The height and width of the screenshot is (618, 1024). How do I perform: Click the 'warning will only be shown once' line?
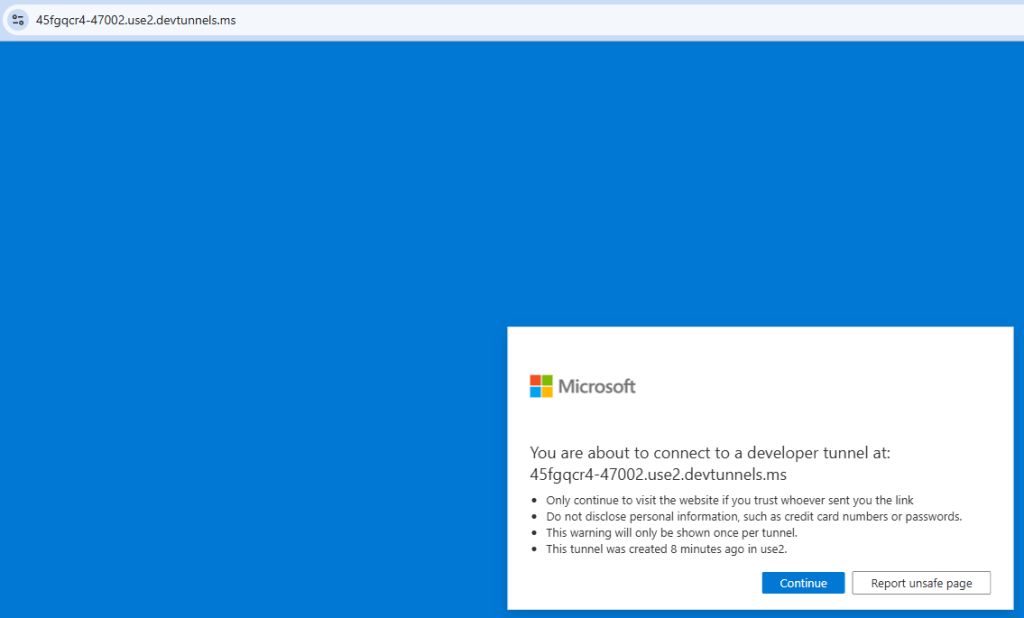pos(671,532)
